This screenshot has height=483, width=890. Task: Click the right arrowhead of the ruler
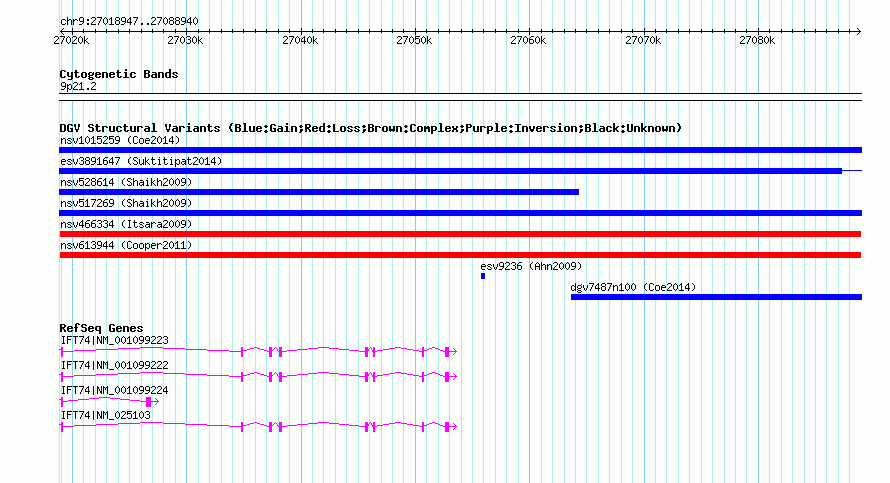858,31
